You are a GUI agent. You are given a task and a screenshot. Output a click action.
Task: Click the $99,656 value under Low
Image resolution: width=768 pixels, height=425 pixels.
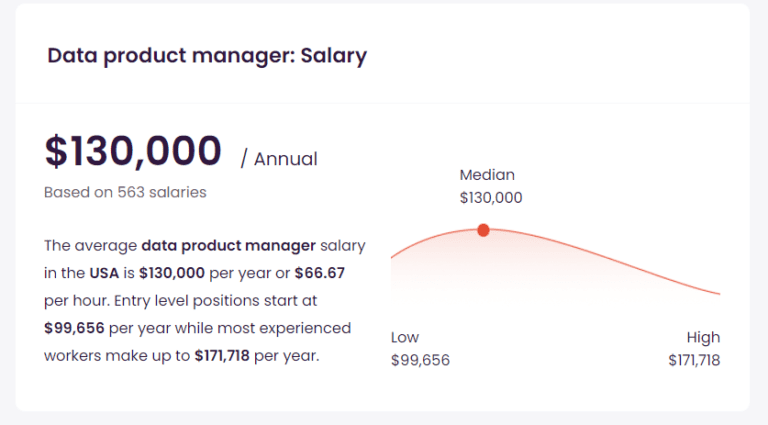click(420, 360)
